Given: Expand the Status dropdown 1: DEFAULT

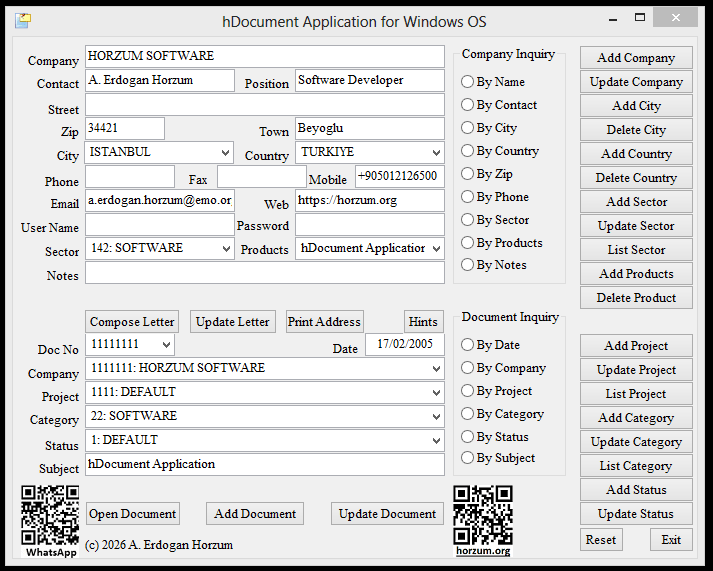Looking at the screenshot, I should point(435,441).
